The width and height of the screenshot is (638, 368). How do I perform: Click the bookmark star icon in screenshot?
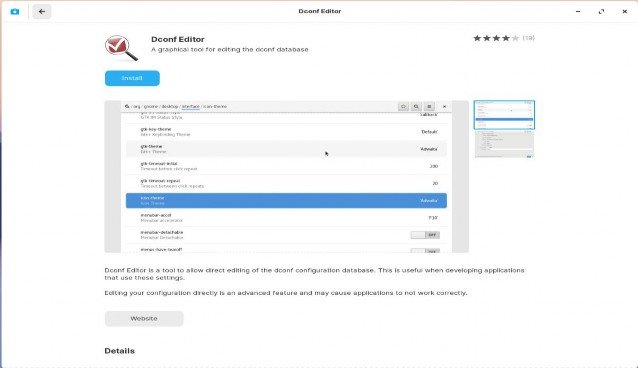[403, 107]
